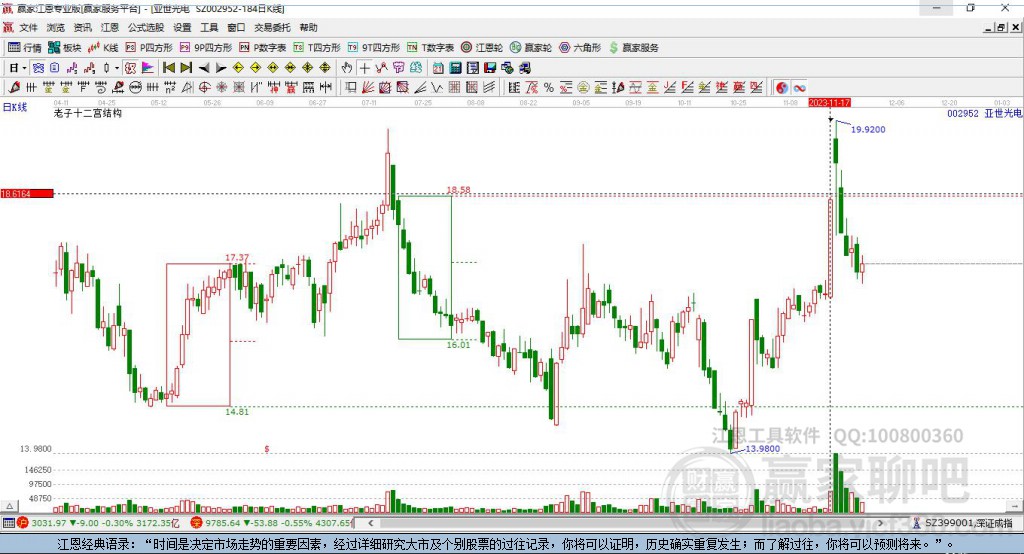Image resolution: width=1024 pixels, height=554 pixels.
Task: Click the 13.9800 low price label
Action: 763,449
